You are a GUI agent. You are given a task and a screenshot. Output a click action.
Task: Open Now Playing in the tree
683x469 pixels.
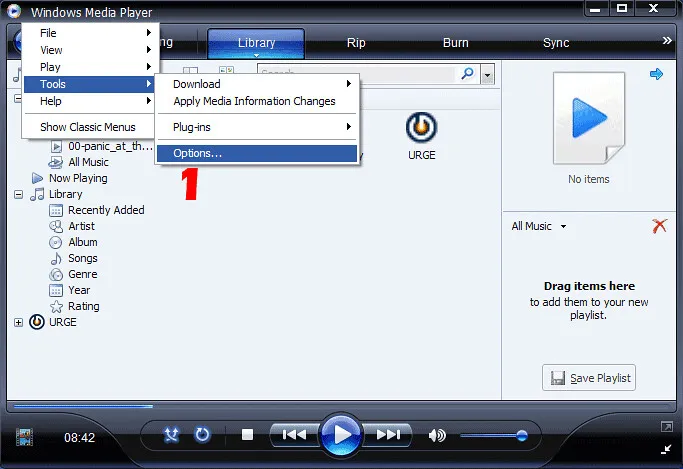pyautogui.click(x=78, y=178)
